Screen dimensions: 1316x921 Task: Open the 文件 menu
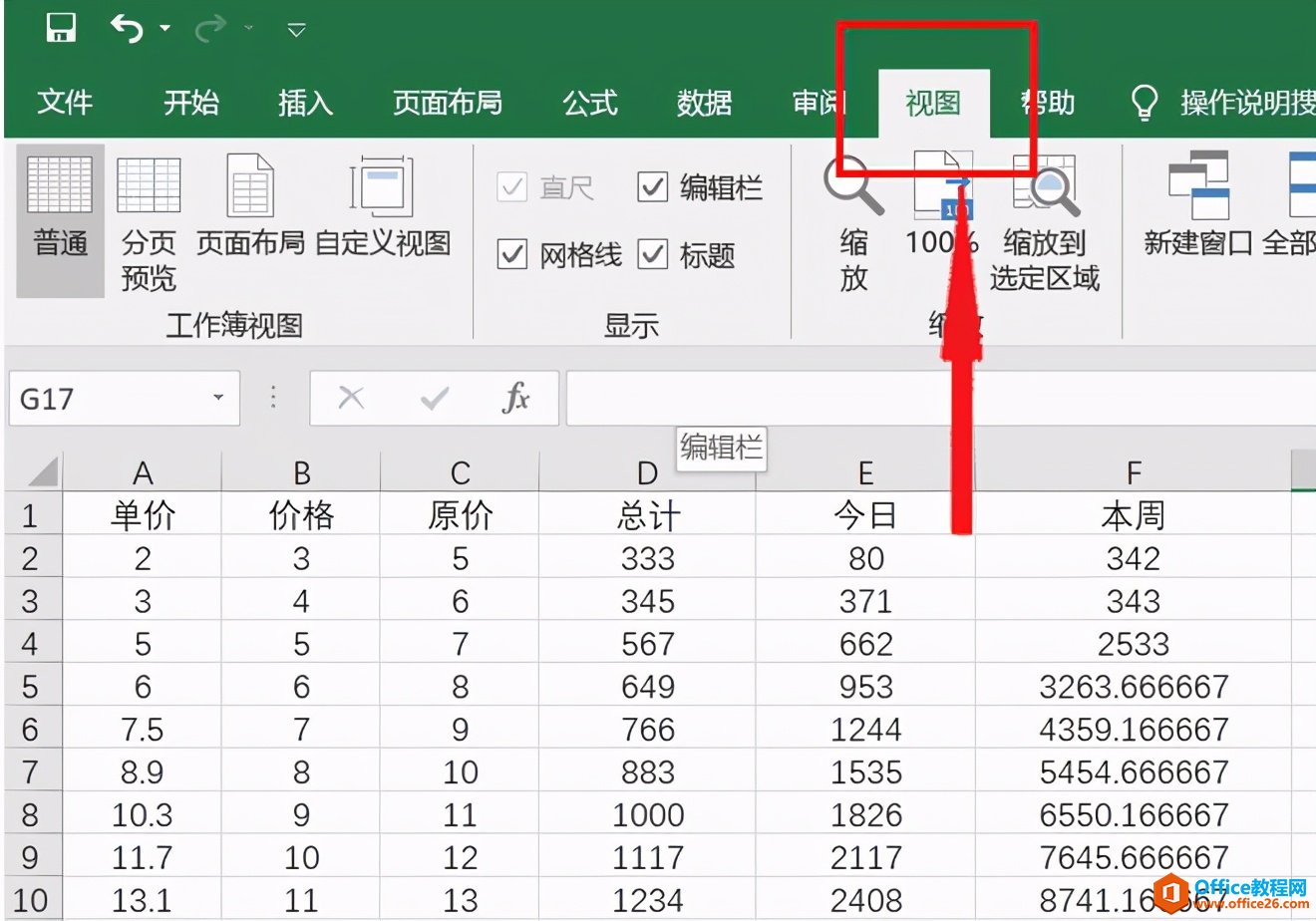pyautogui.click(x=65, y=103)
